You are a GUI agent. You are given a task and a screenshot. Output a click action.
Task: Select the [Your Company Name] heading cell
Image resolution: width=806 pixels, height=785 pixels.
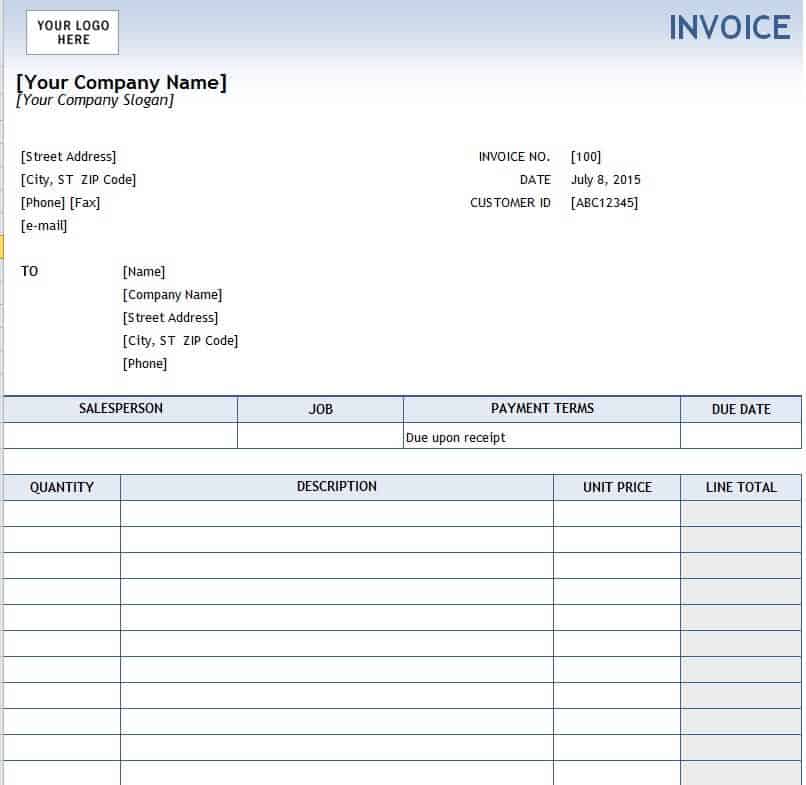[x=122, y=82]
